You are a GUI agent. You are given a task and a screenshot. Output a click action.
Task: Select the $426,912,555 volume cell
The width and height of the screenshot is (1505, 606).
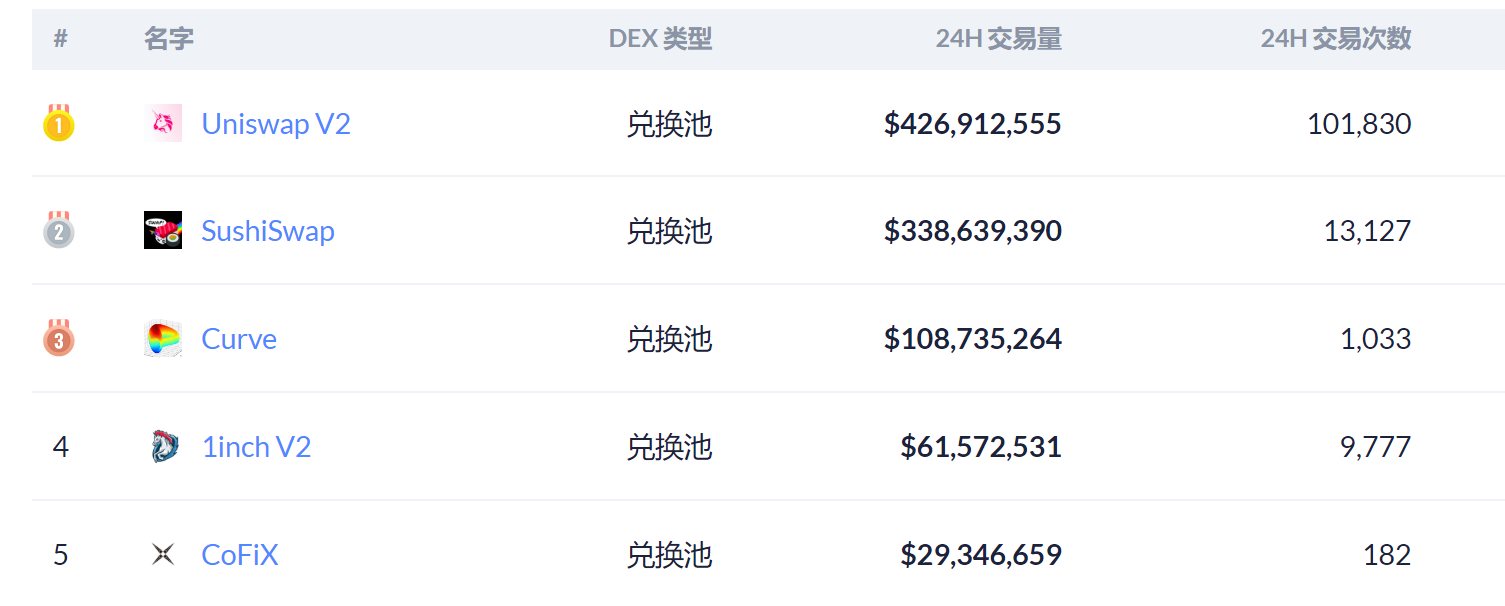tap(972, 124)
